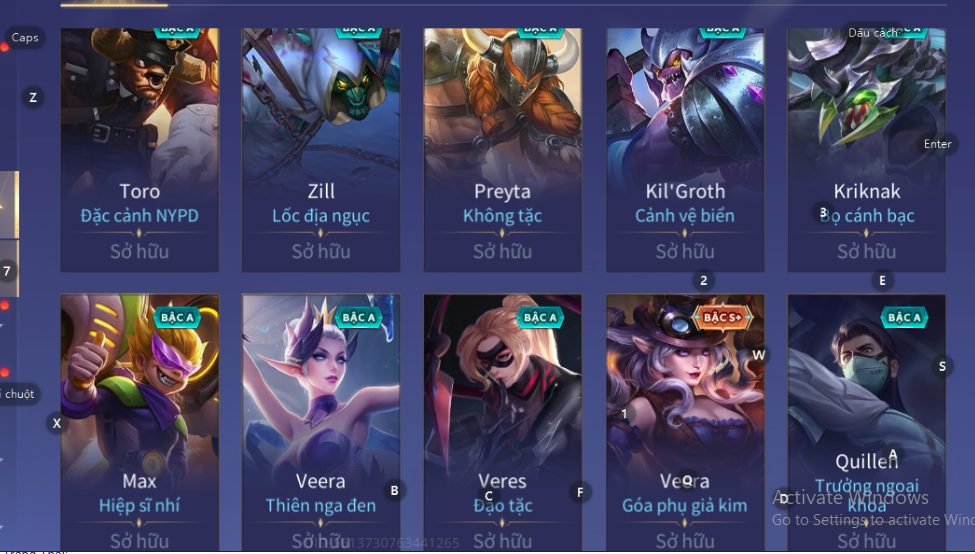Viewport: 975px width, 554px height.
Task: Select the Toro Đặc cảnh NYPD skin card
Action: 139,149
